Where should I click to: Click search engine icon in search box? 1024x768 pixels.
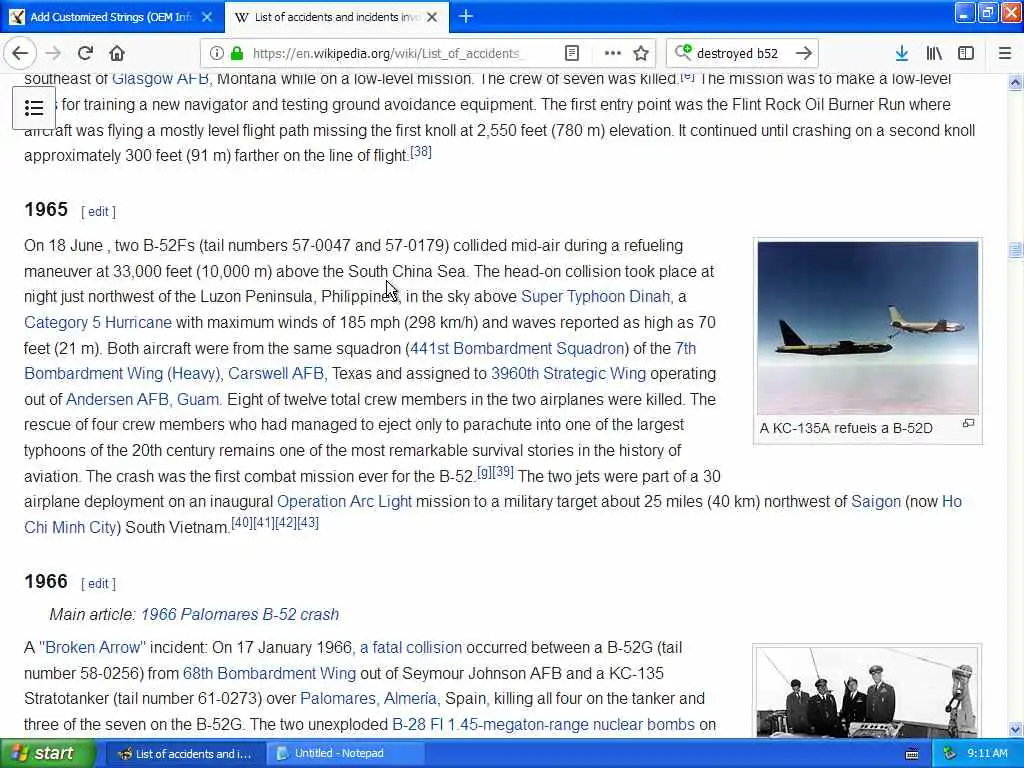point(682,52)
